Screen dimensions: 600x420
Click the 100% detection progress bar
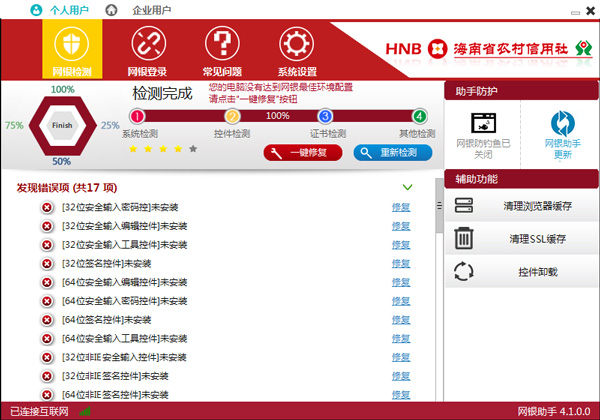tap(278, 116)
